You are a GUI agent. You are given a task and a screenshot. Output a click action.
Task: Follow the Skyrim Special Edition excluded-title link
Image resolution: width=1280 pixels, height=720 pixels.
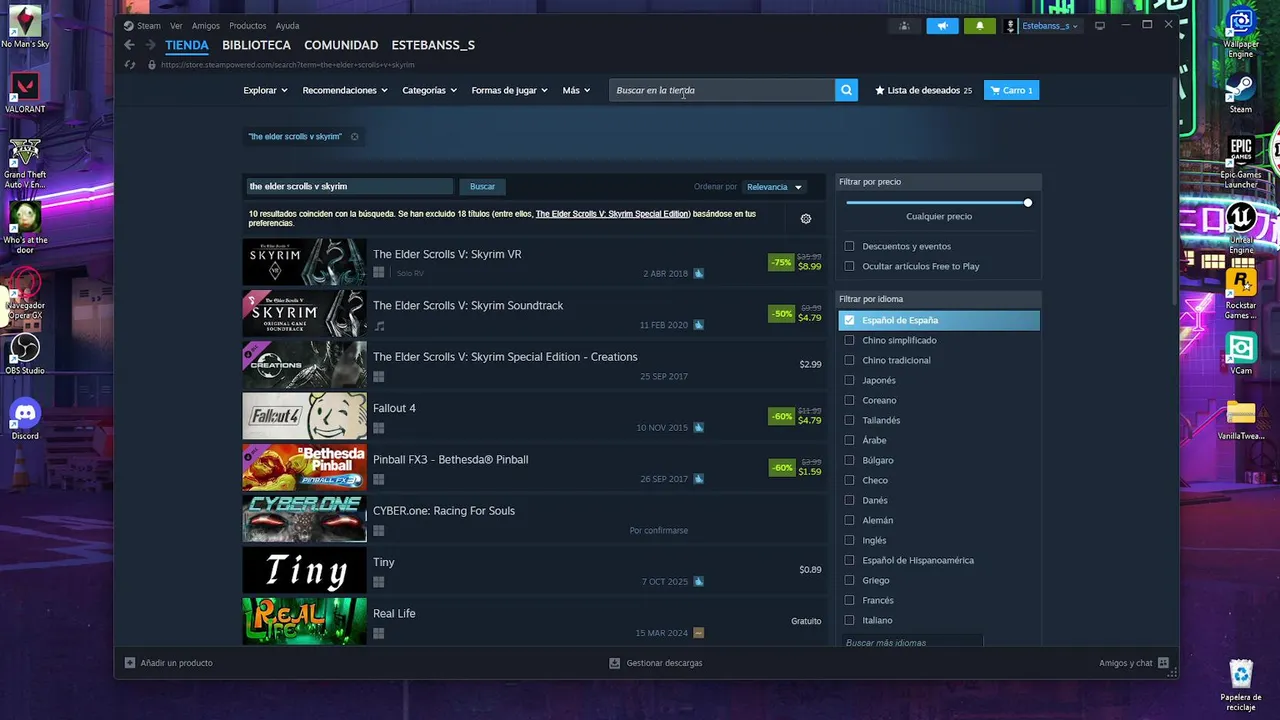(x=612, y=214)
